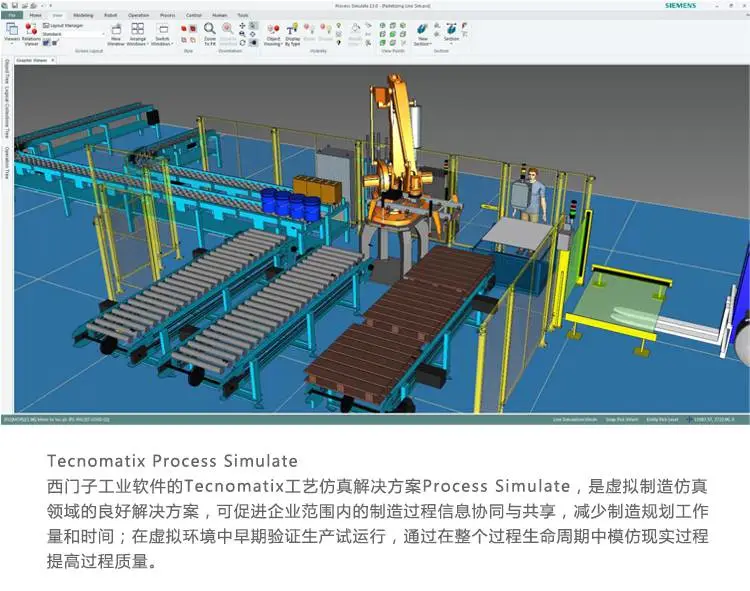
Task: Open the Object Viewing dropdown
Action: point(273,33)
